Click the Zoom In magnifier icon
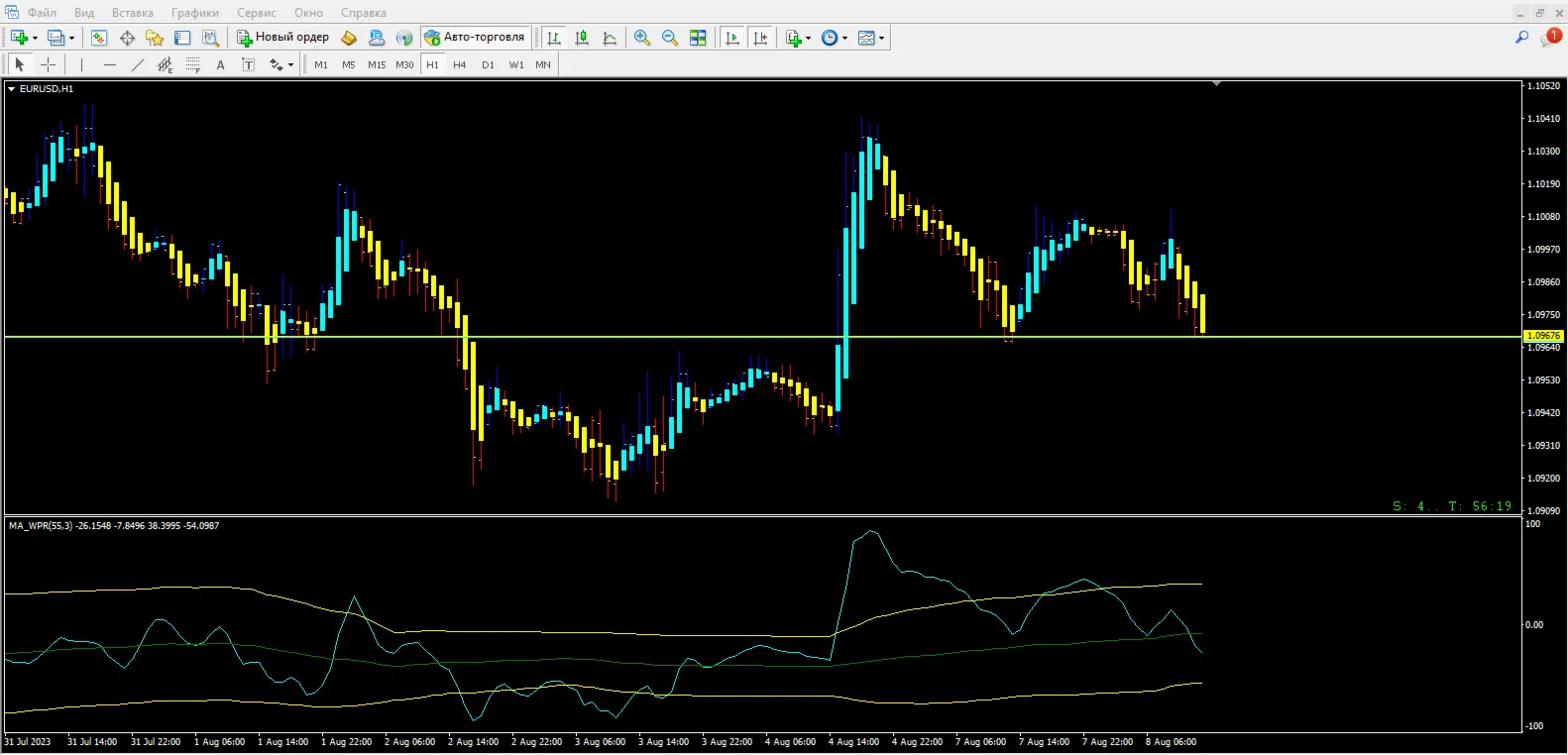Image resolution: width=1568 pixels, height=755 pixels. 642,38
